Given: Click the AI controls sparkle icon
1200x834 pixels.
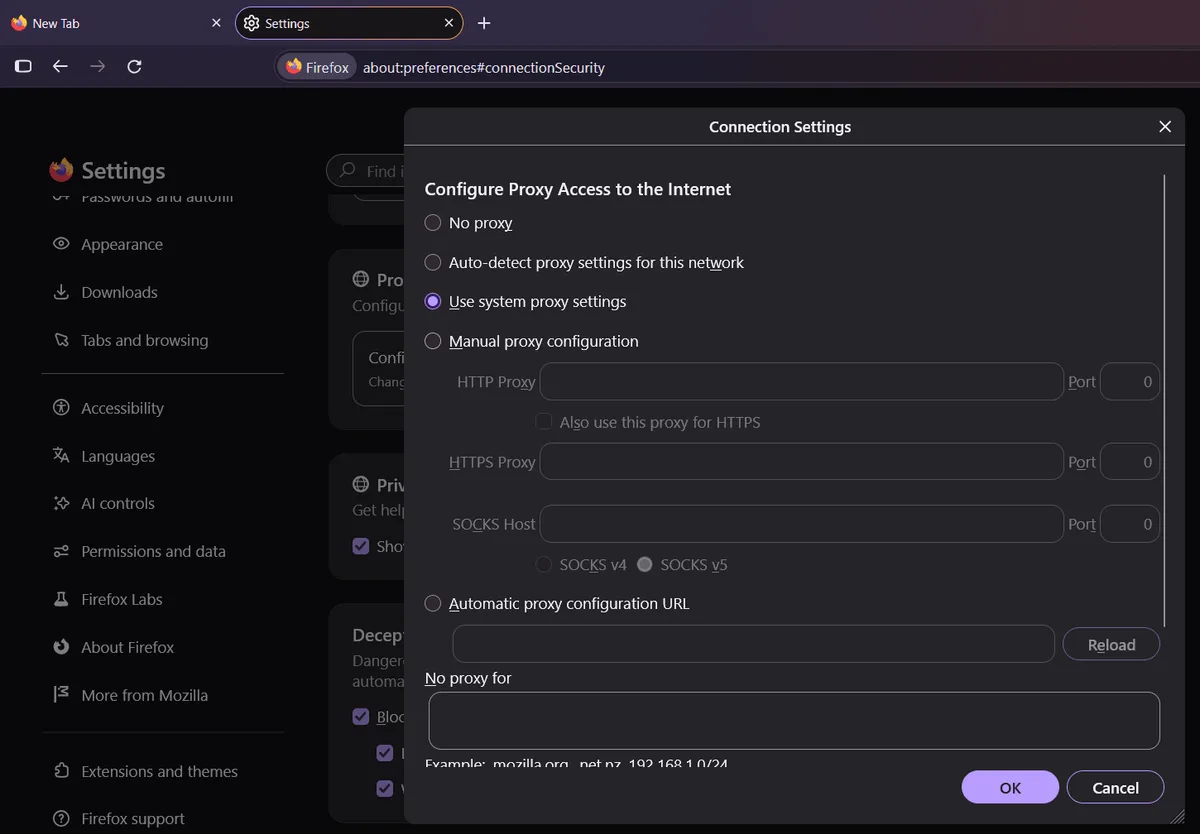Looking at the screenshot, I should [x=61, y=503].
